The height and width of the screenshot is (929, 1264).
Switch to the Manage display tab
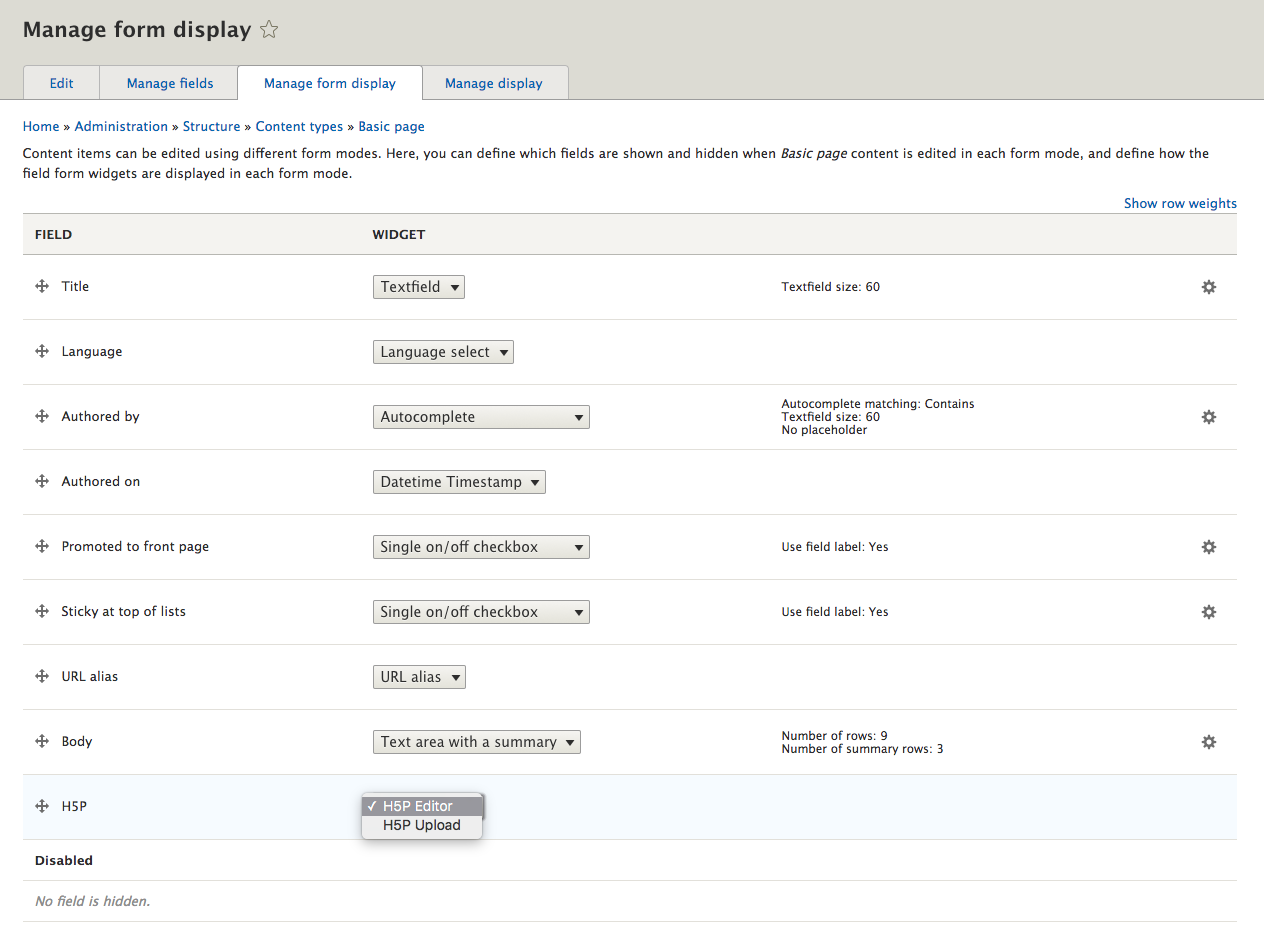(x=494, y=83)
